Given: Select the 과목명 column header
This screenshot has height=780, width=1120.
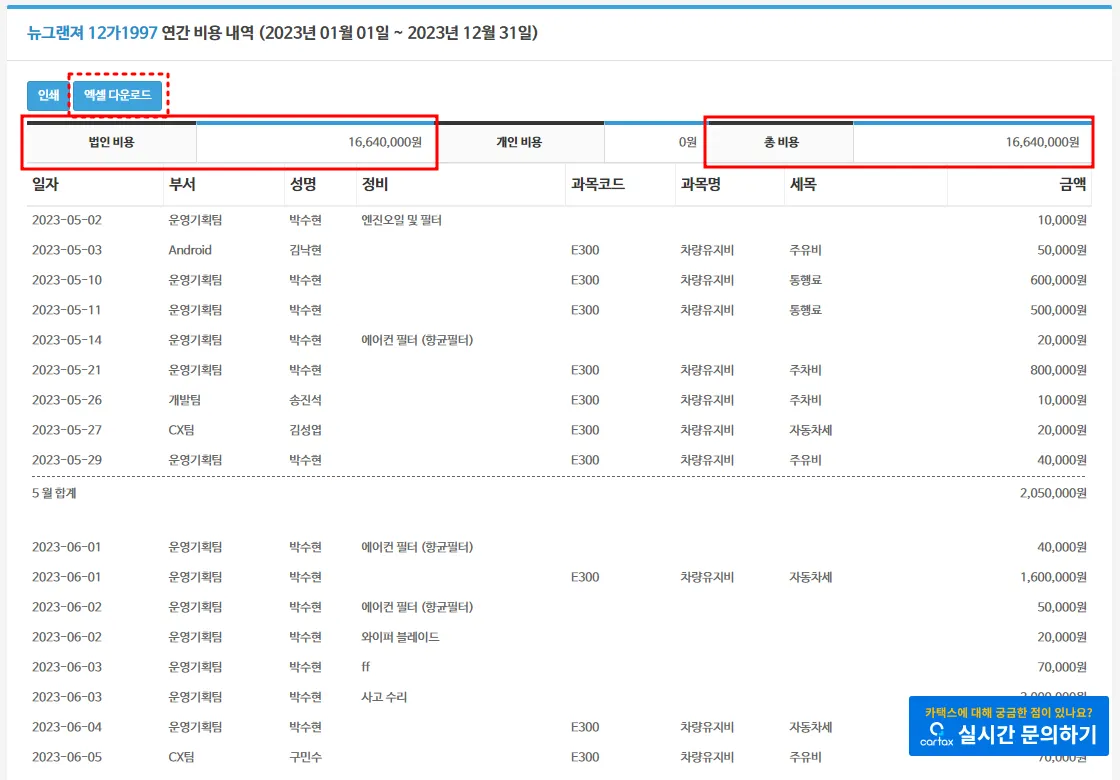Looking at the screenshot, I should (700, 184).
